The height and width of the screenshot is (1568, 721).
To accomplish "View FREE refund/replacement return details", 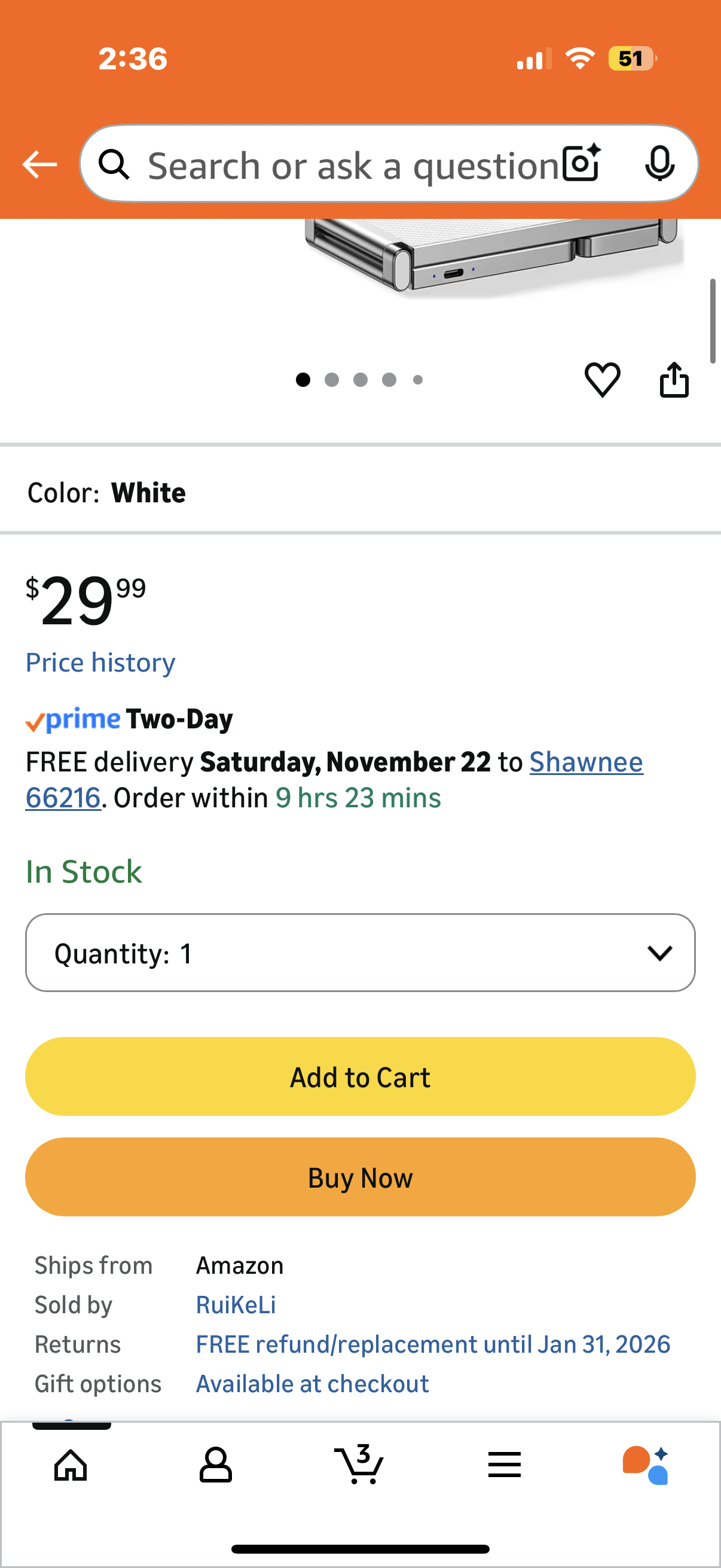I will [x=433, y=1344].
